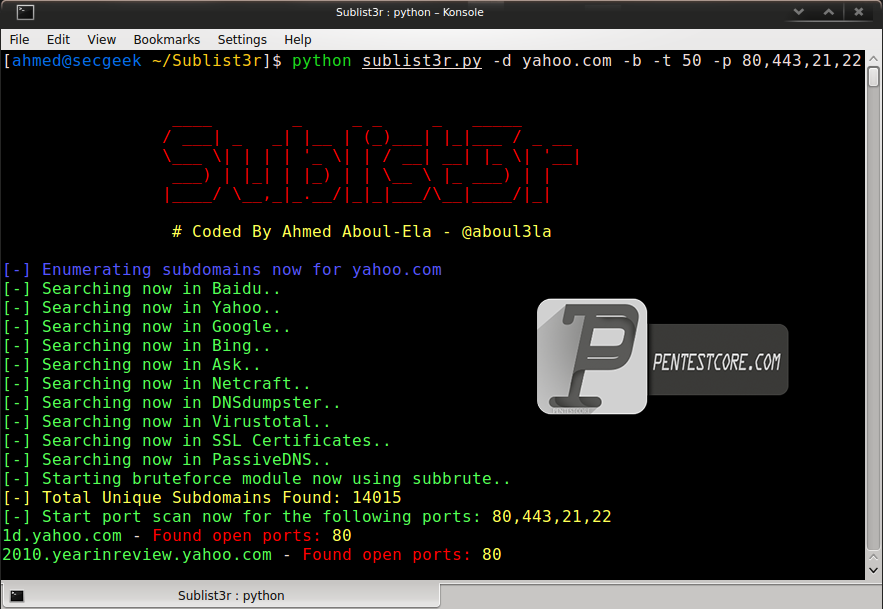Click the Konsole window icon in title bar

coord(25,12)
